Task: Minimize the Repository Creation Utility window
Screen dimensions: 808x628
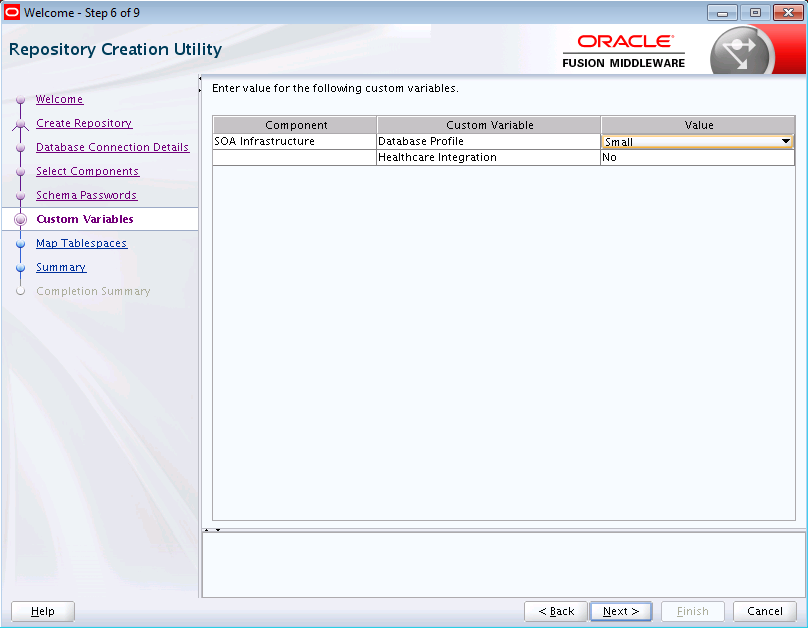Action: click(722, 12)
